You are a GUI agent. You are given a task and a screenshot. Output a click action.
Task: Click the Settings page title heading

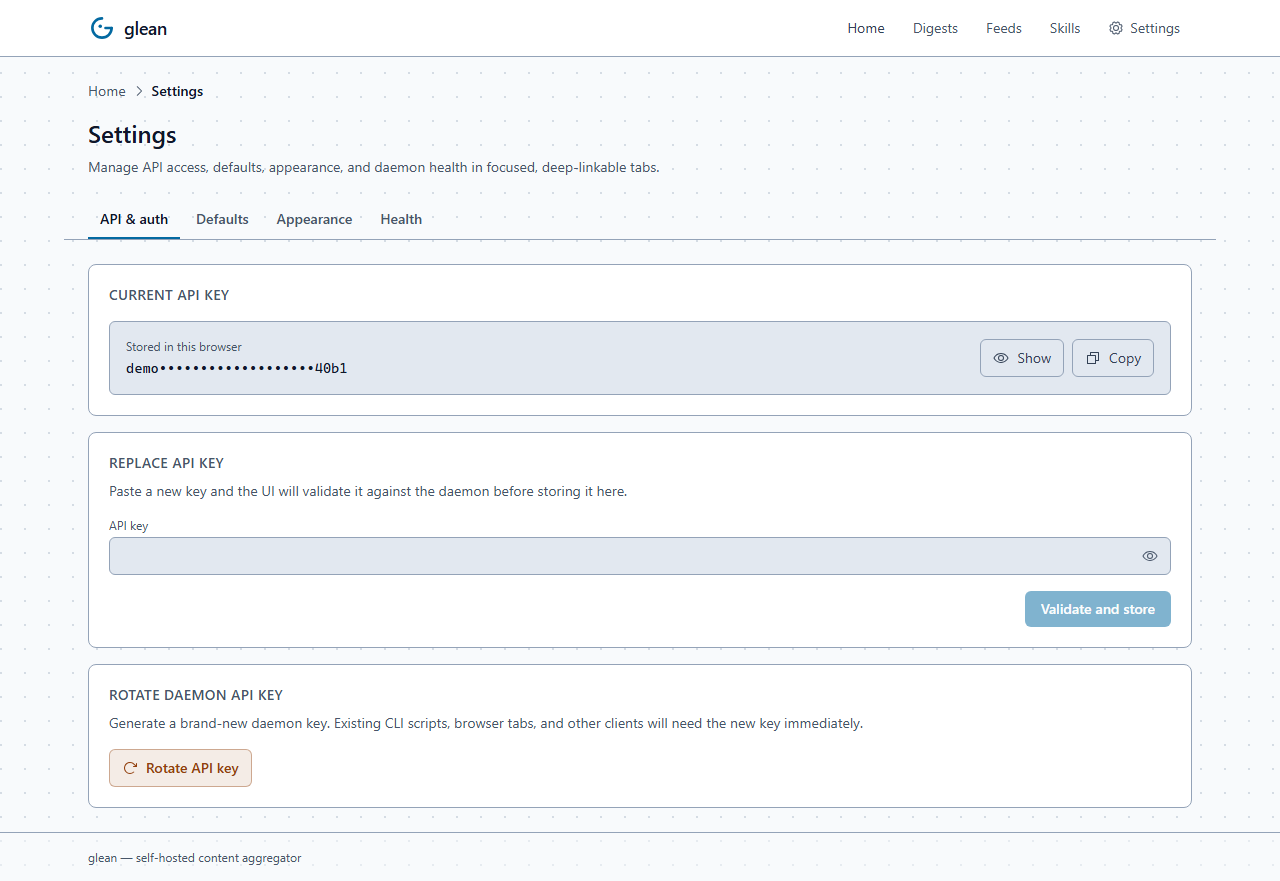(x=132, y=135)
